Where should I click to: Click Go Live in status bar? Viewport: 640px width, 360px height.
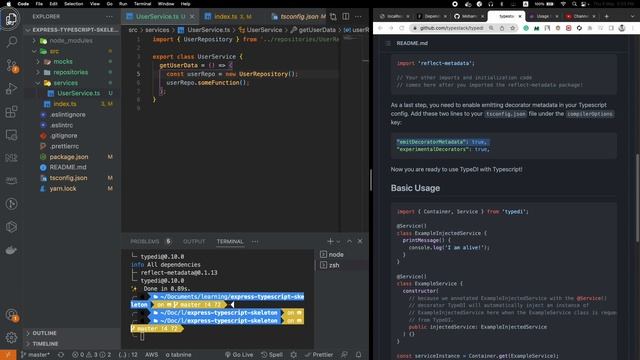[x=239, y=355]
